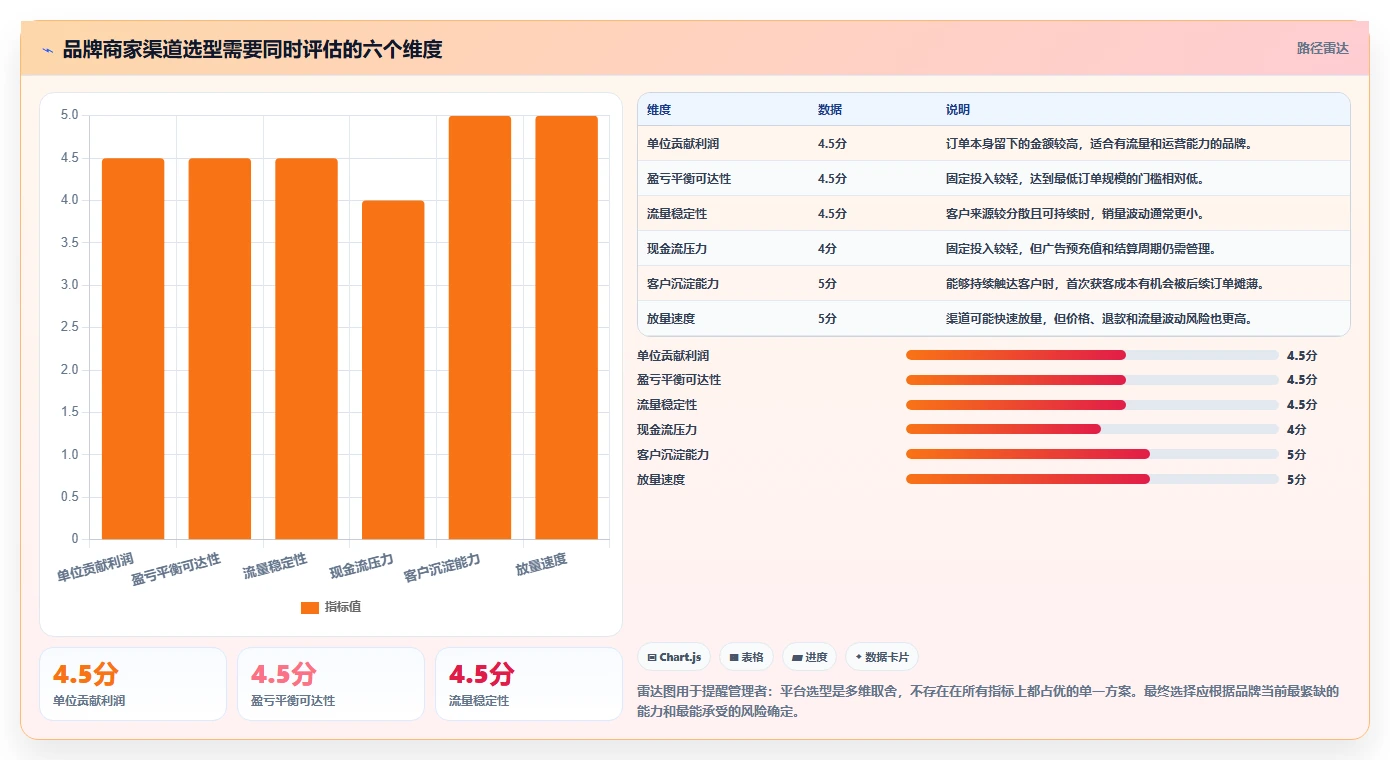Click the 现金流压力 x-axis label
The height and width of the screenshot is (760, 1390).
tap(362, 567)
